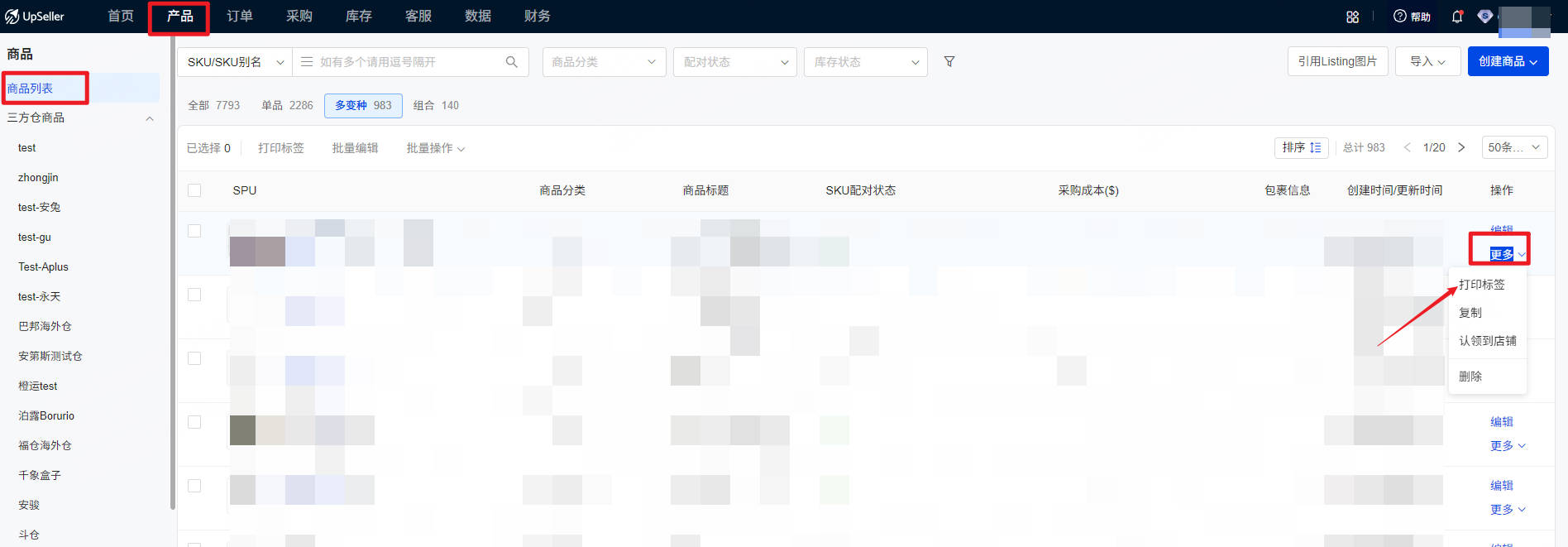Choose 打印标签 in the 更多 menu

coord(1482,285)
